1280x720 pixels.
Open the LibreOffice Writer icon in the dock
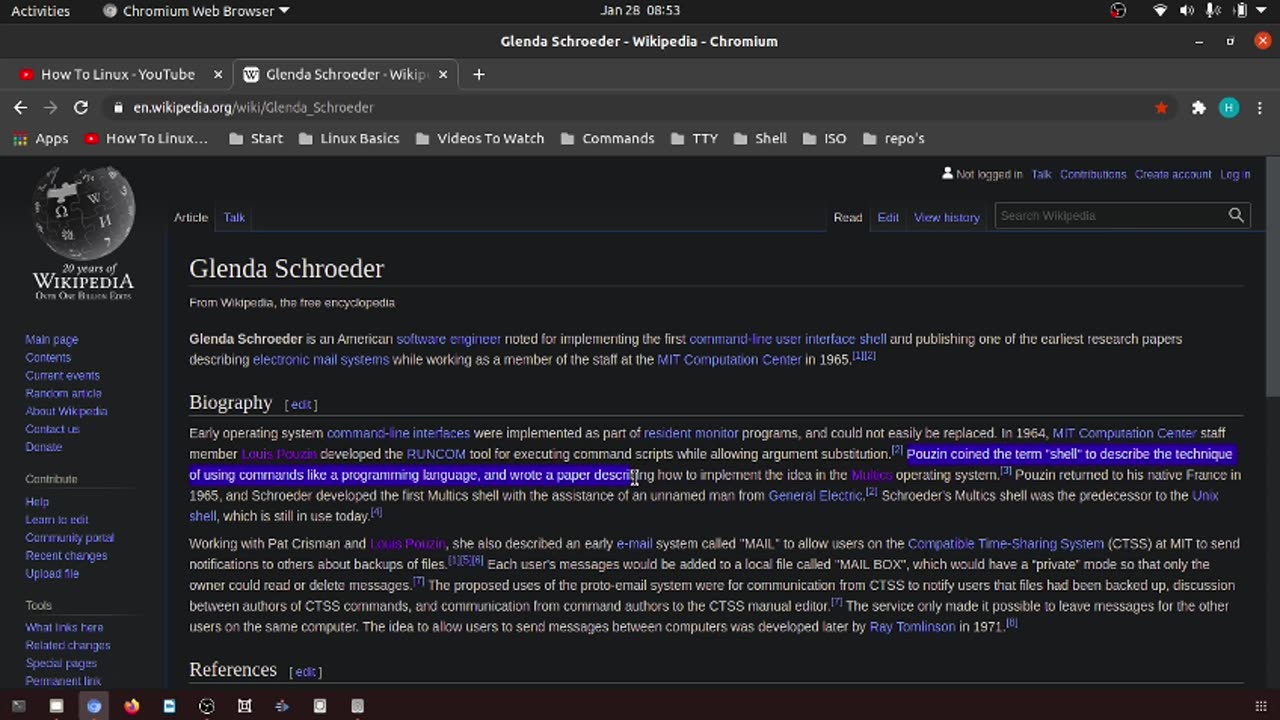pyautogui.click(x=169, y=706)
